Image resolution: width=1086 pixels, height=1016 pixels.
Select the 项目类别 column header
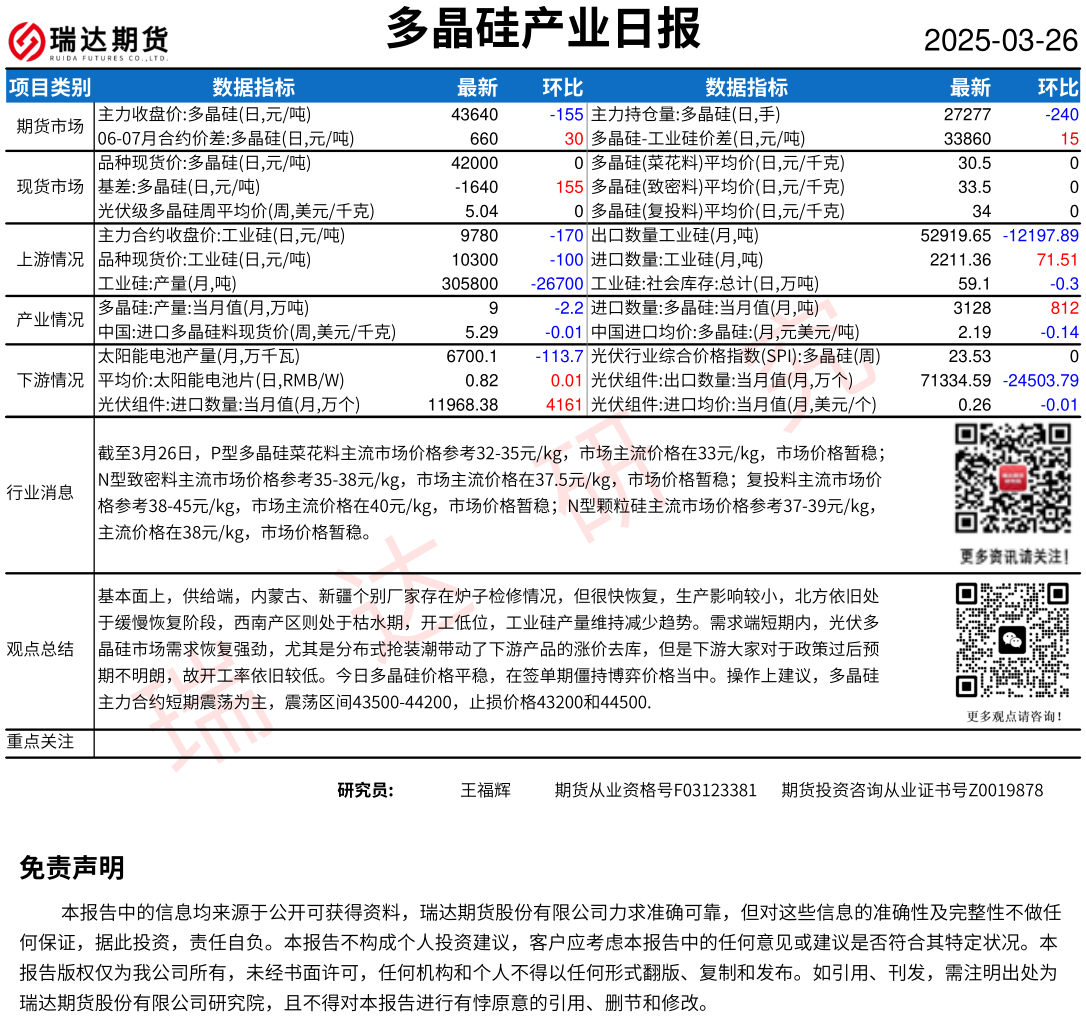coord(50,88)
